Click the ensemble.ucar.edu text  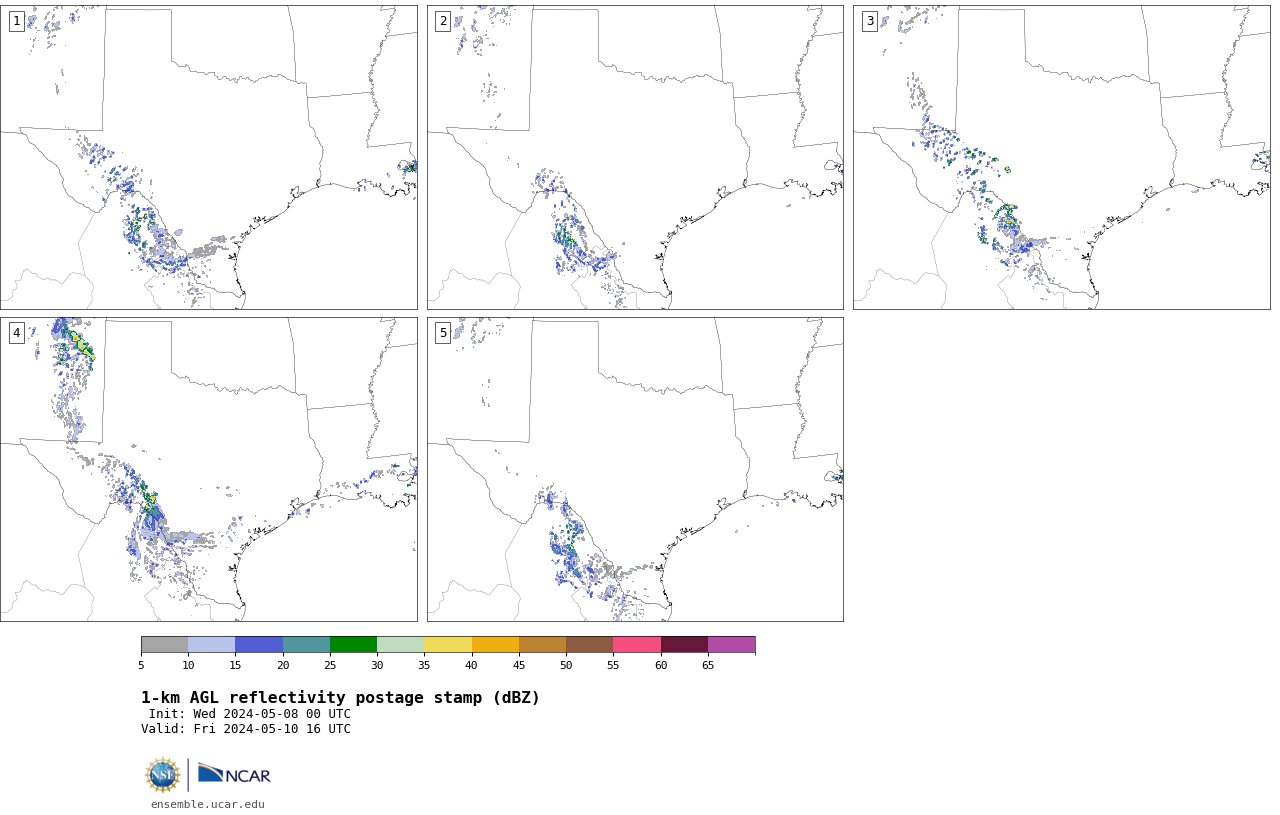[x=208, y=804]
